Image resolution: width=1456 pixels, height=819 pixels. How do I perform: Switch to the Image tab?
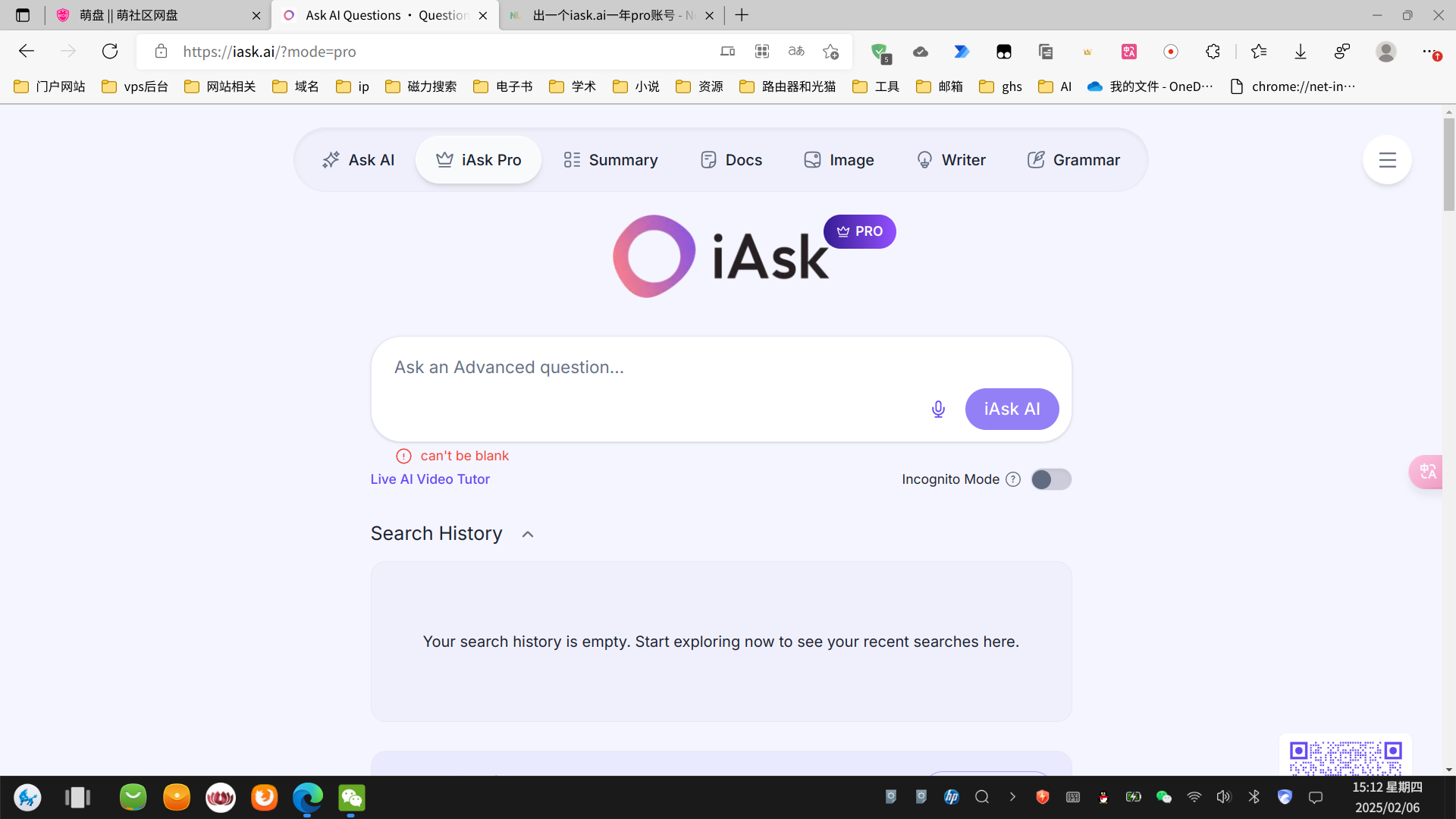[839, 160]
